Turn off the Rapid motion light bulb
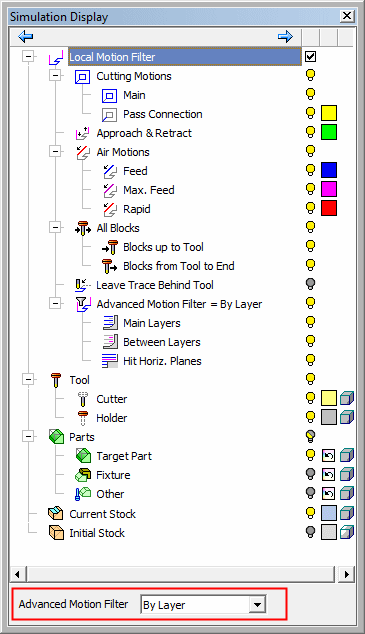365x634 pixels. point(310,208)
